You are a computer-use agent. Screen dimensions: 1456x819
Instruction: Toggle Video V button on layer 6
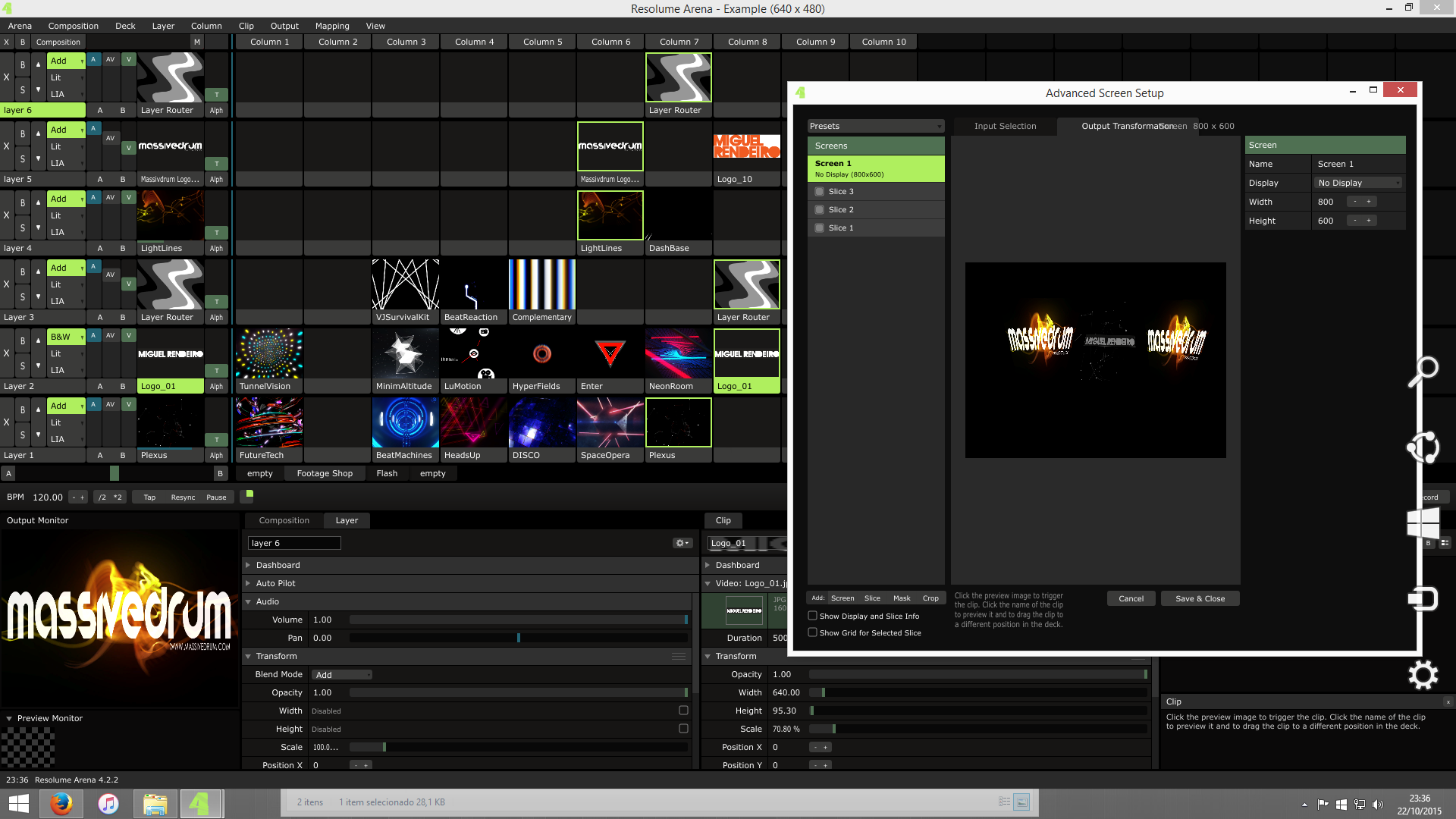click(x=129, y=59)
